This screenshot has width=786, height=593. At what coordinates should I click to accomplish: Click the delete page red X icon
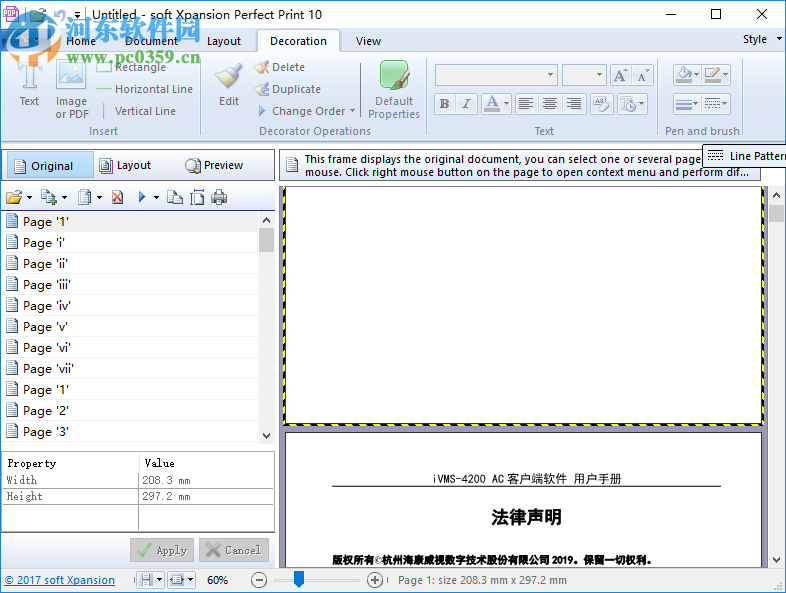click(117, 197)
